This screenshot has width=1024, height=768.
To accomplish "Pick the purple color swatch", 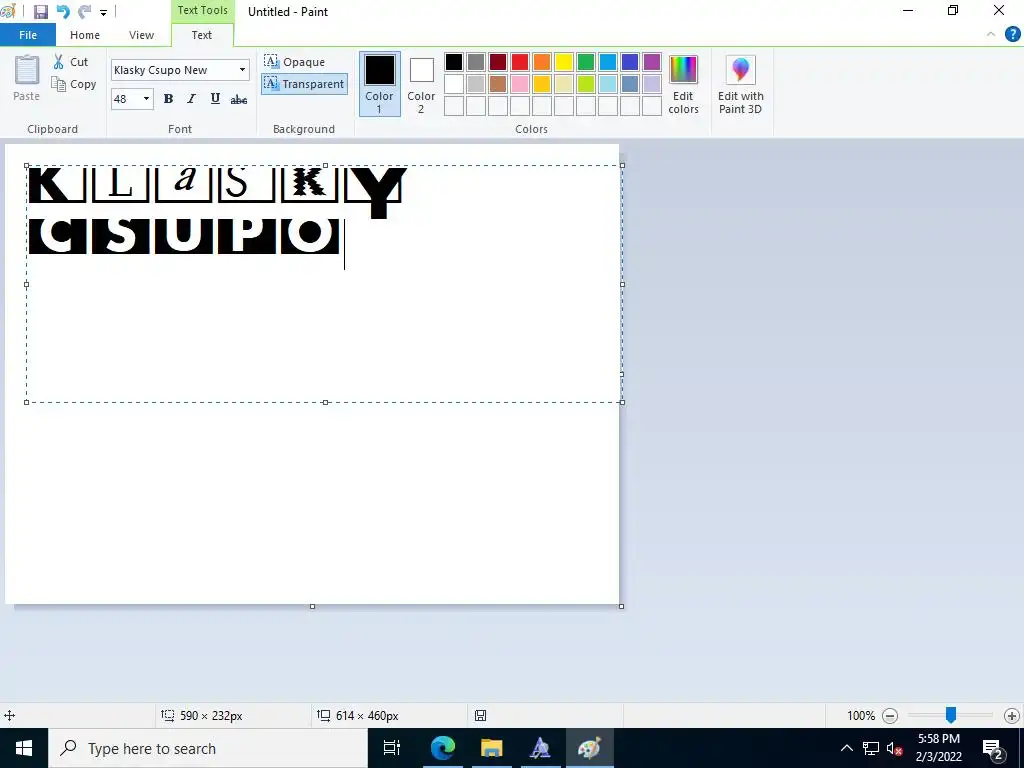I will click(x=652, y=62).
